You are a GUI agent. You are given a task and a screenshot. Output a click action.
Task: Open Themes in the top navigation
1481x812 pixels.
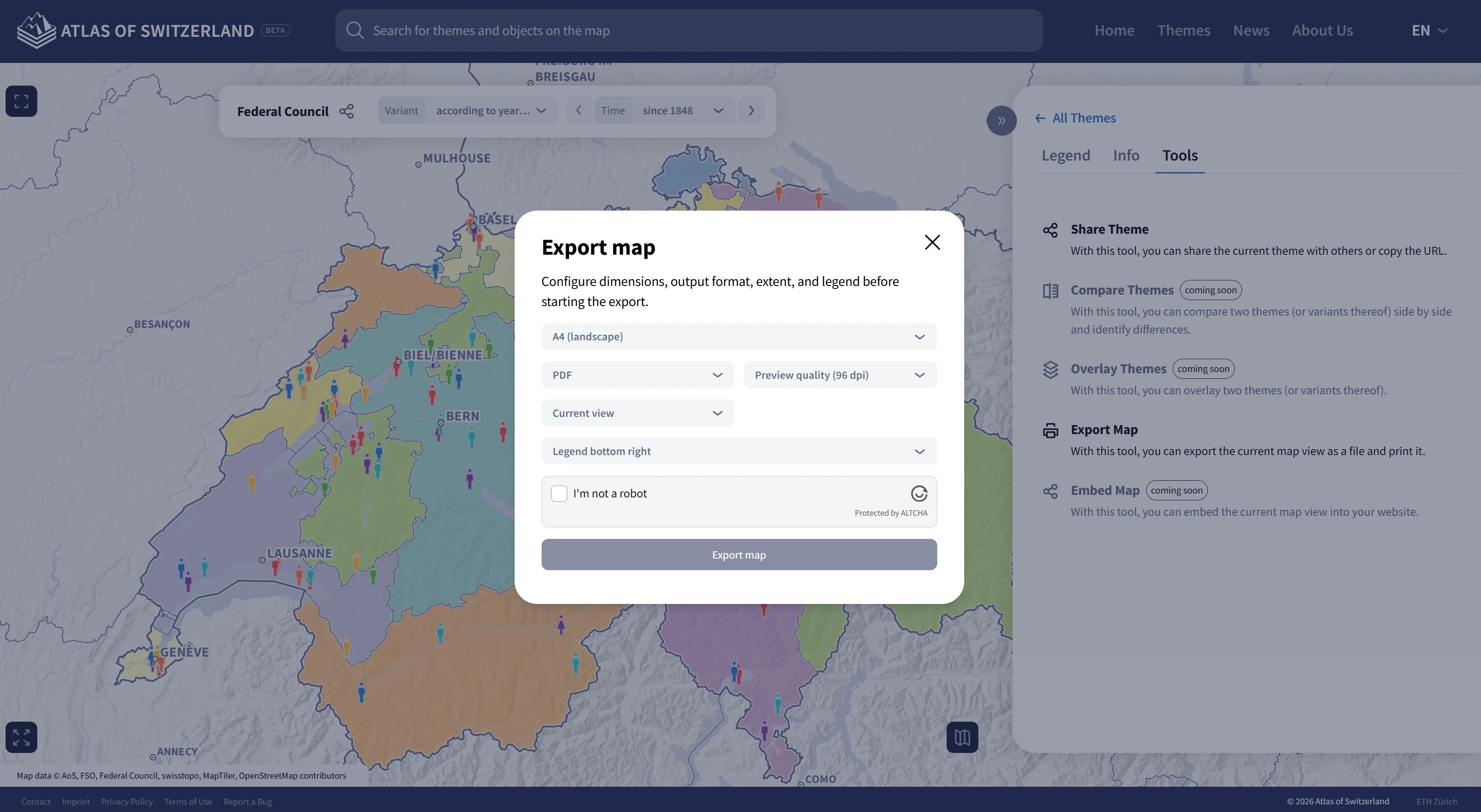1184,30
